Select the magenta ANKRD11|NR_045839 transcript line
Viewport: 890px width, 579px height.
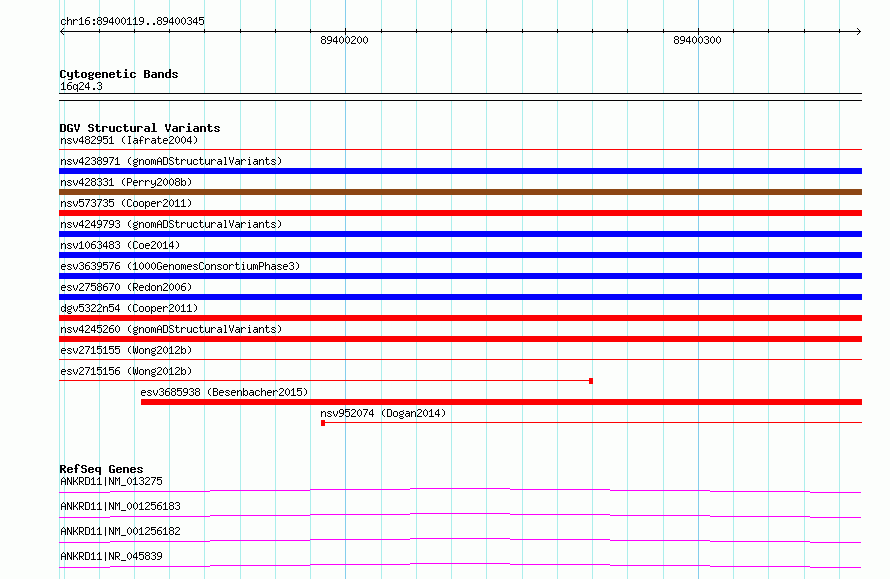[x=460, y=565]
